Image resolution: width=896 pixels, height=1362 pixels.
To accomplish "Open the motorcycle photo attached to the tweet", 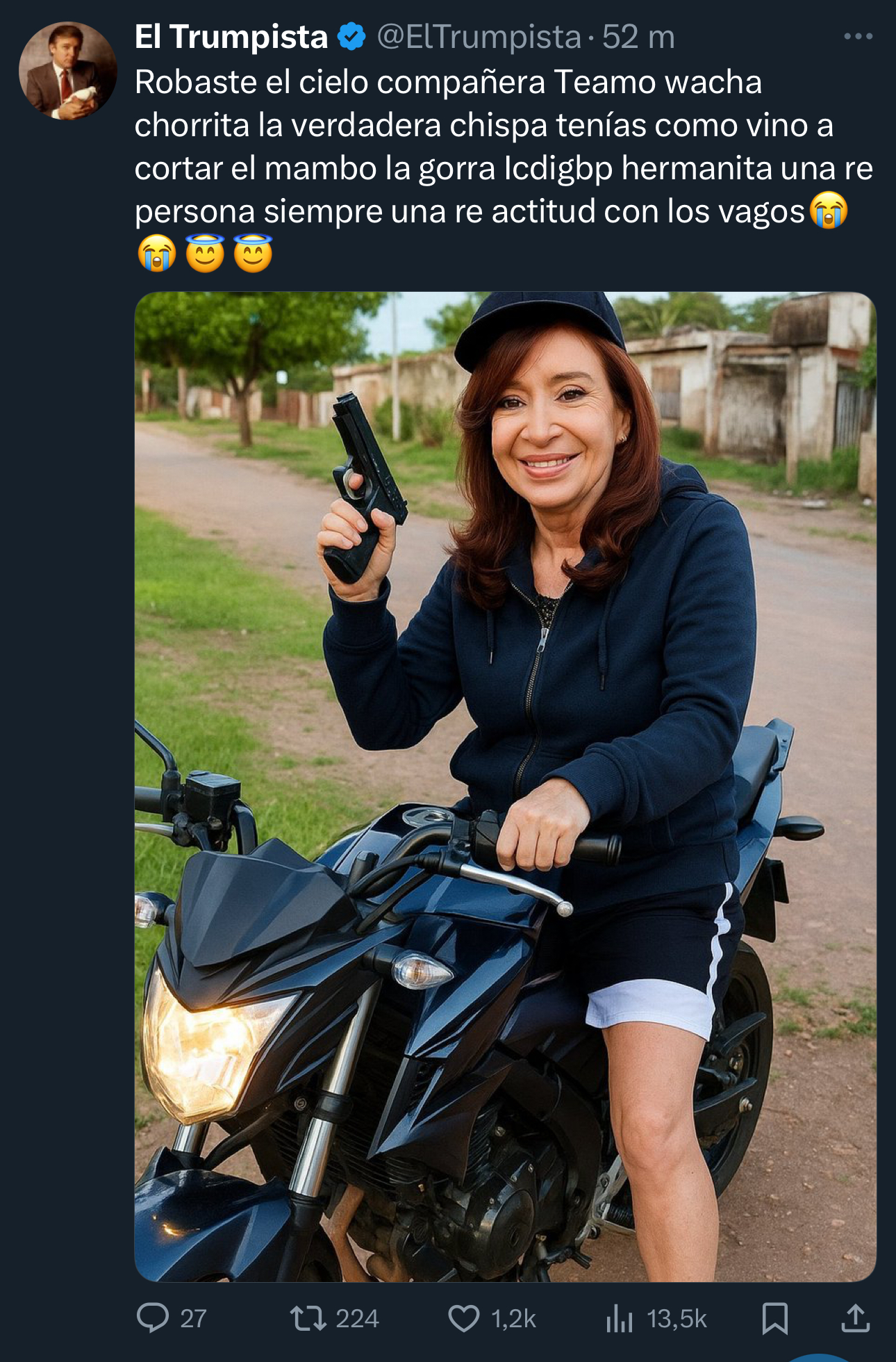I will click(x=505, y=786).
